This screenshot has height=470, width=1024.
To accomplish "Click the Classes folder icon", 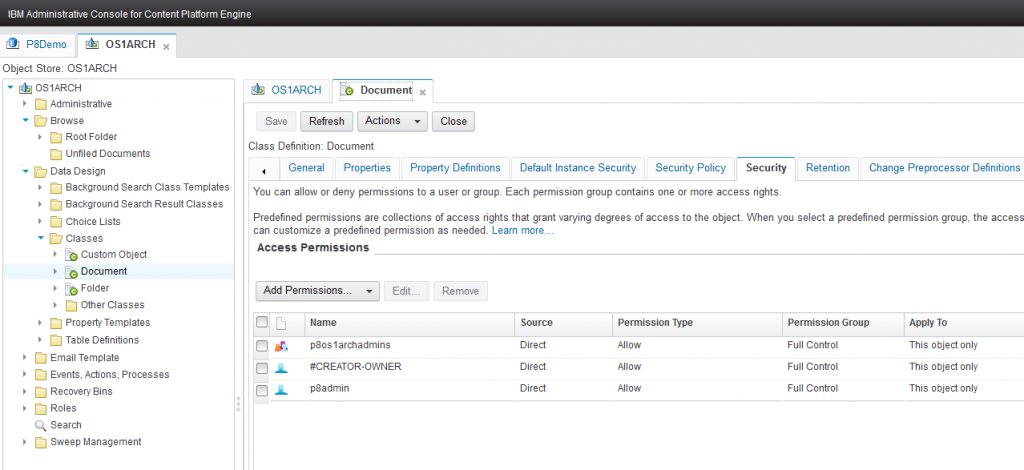I will pyautogui.click(x=56, y=239).
